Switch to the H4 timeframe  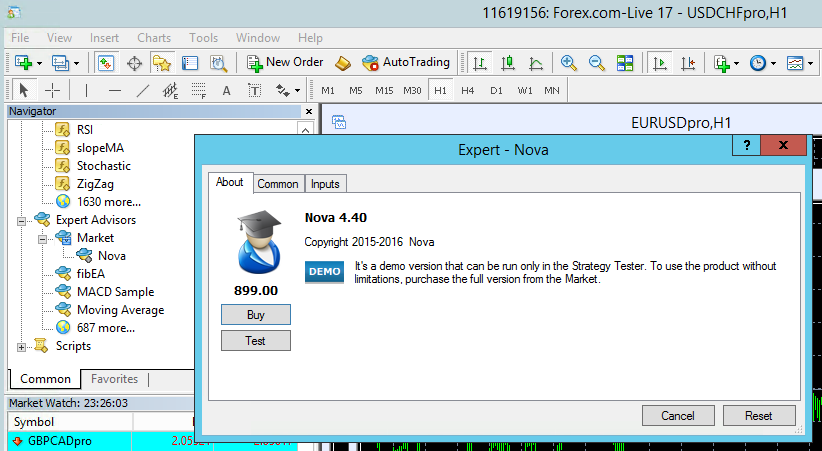point(468,90)
